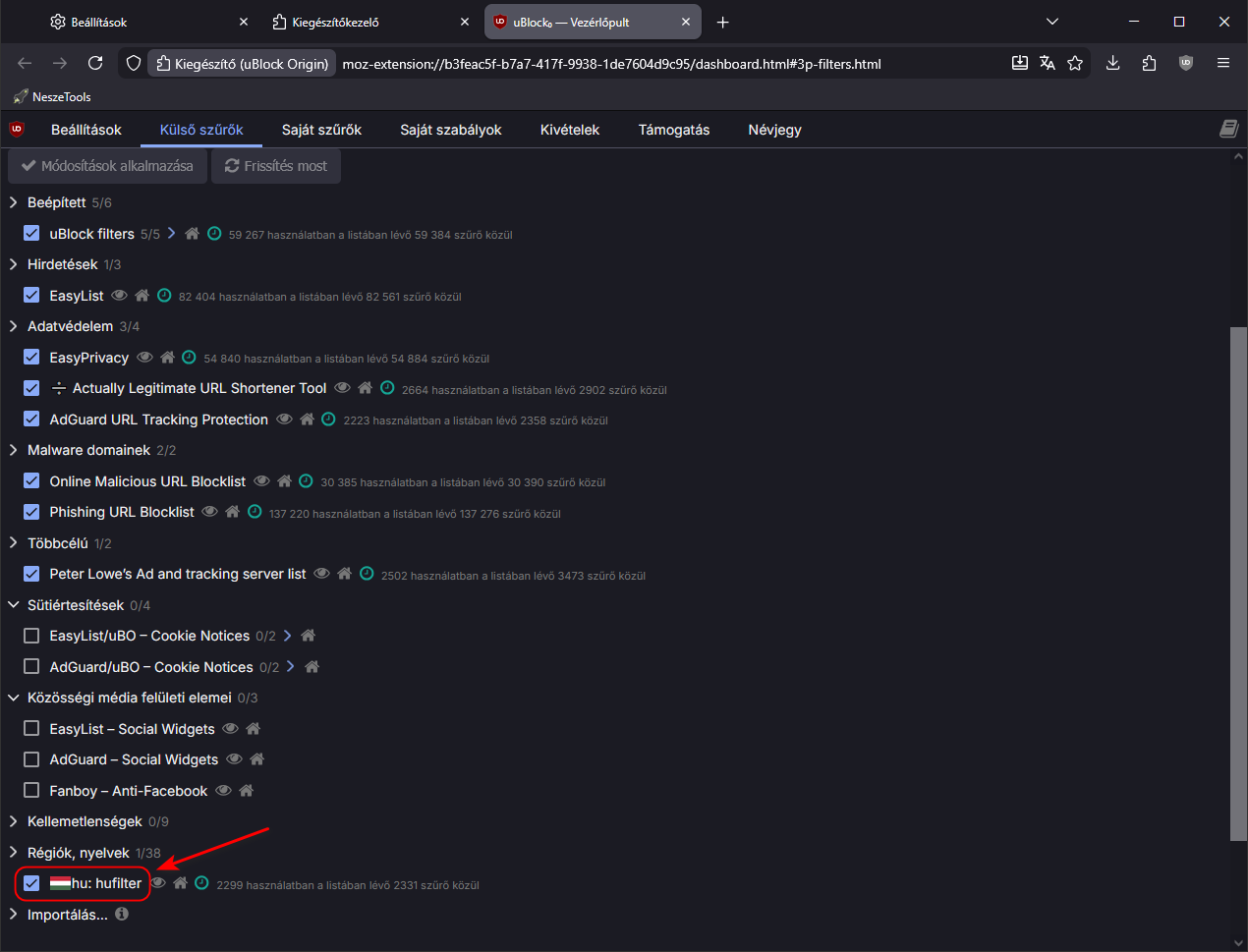Uncheck the uBlock filters checkbox
Screen dimensions: 1248x952
(31, 234)
